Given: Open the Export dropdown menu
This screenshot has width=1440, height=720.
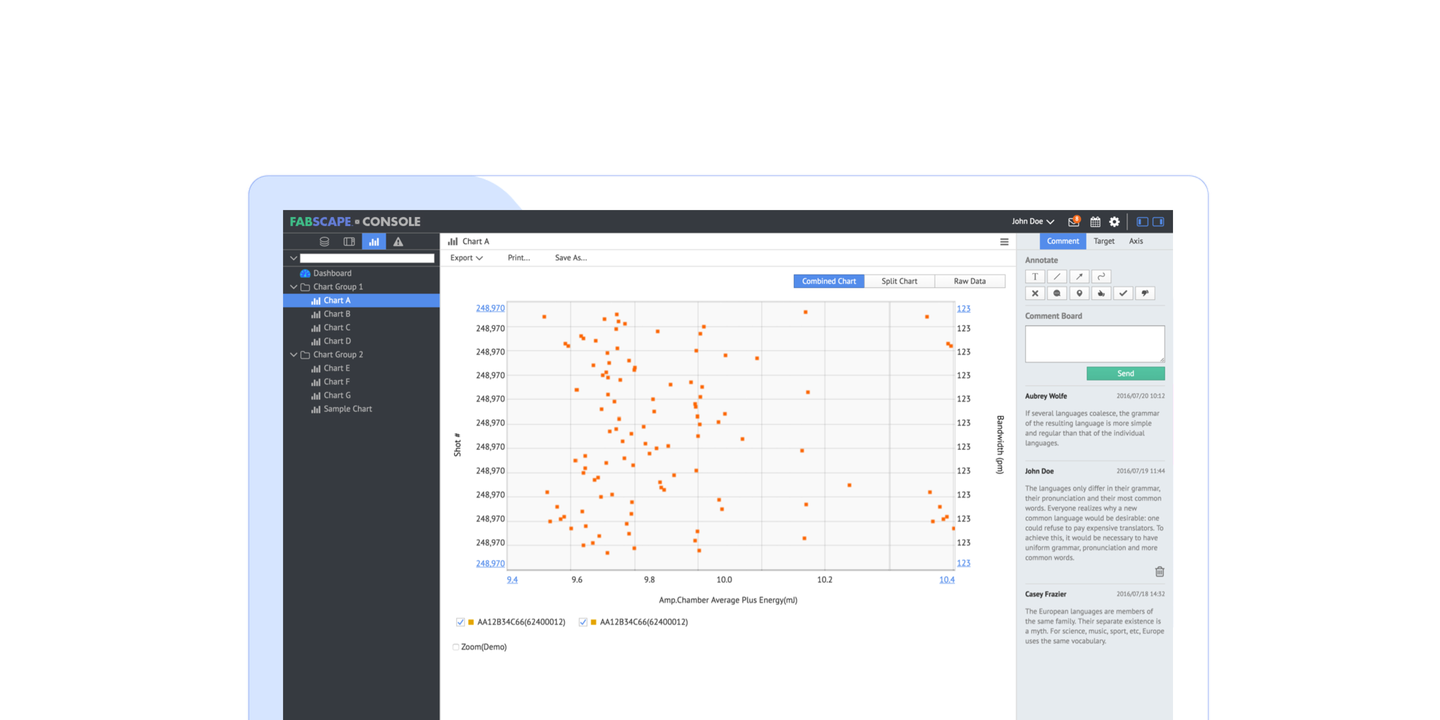Looking at the screenshot, I should (466, 258).
